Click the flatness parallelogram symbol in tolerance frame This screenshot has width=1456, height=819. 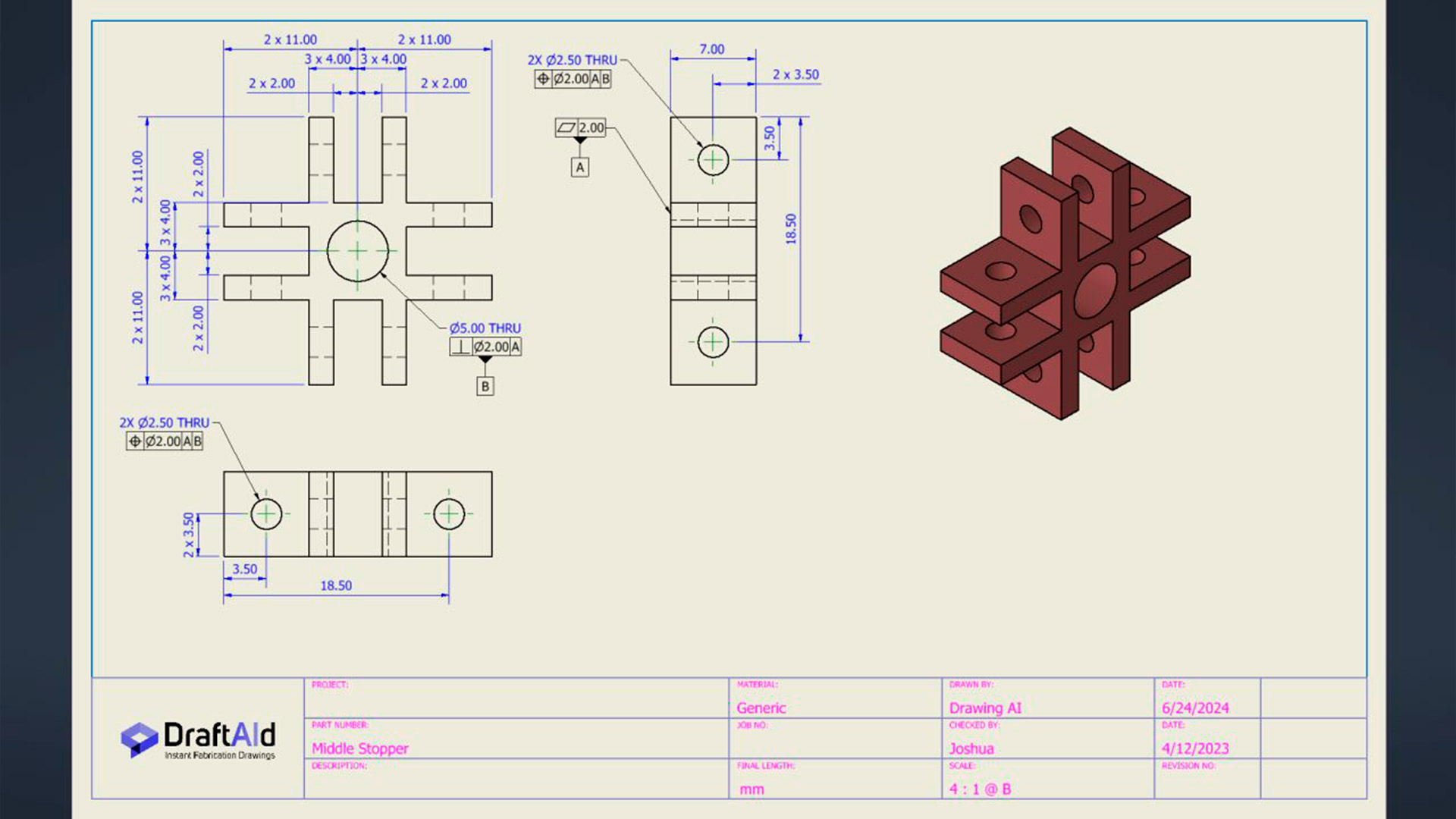coord(566,127)
